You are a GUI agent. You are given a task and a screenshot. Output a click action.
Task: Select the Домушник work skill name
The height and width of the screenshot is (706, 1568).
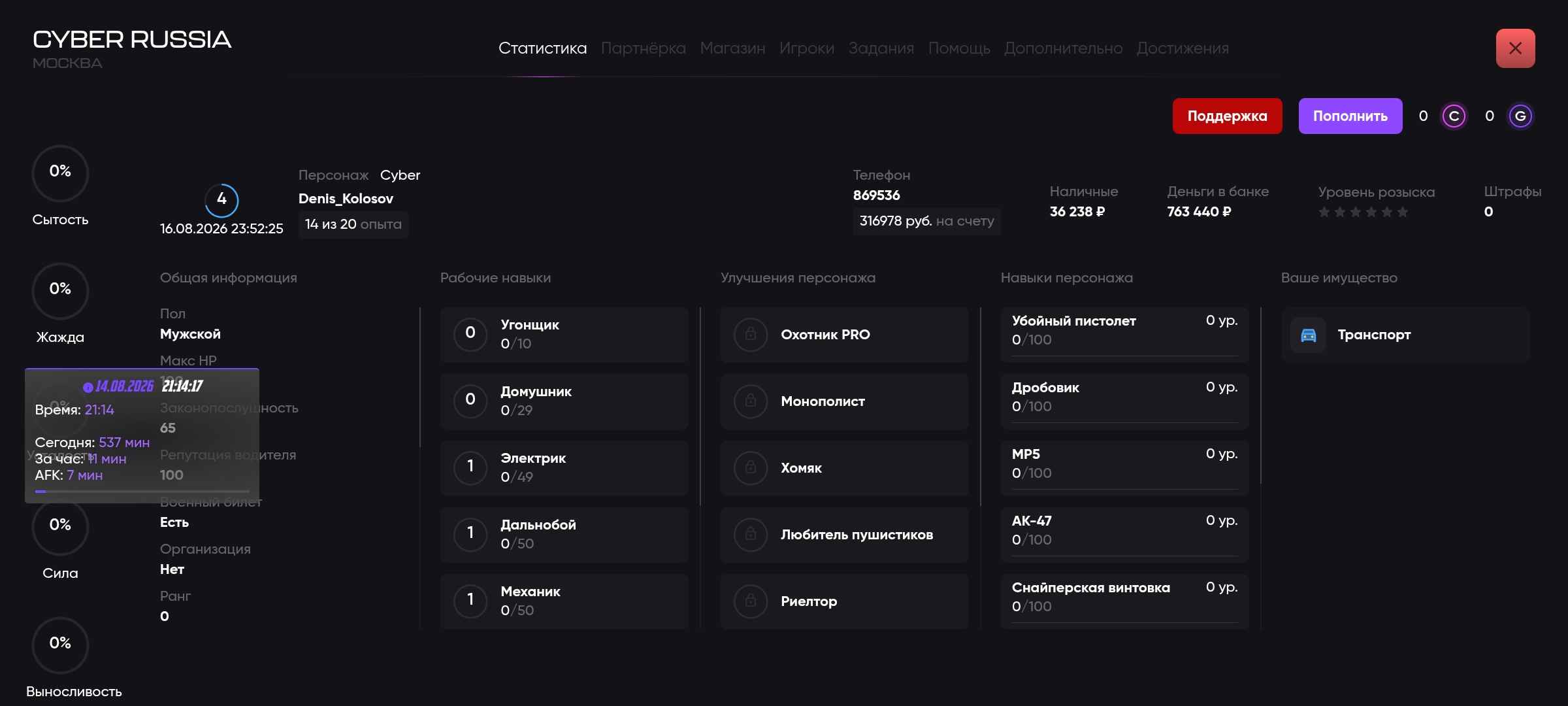coord(536,392)
